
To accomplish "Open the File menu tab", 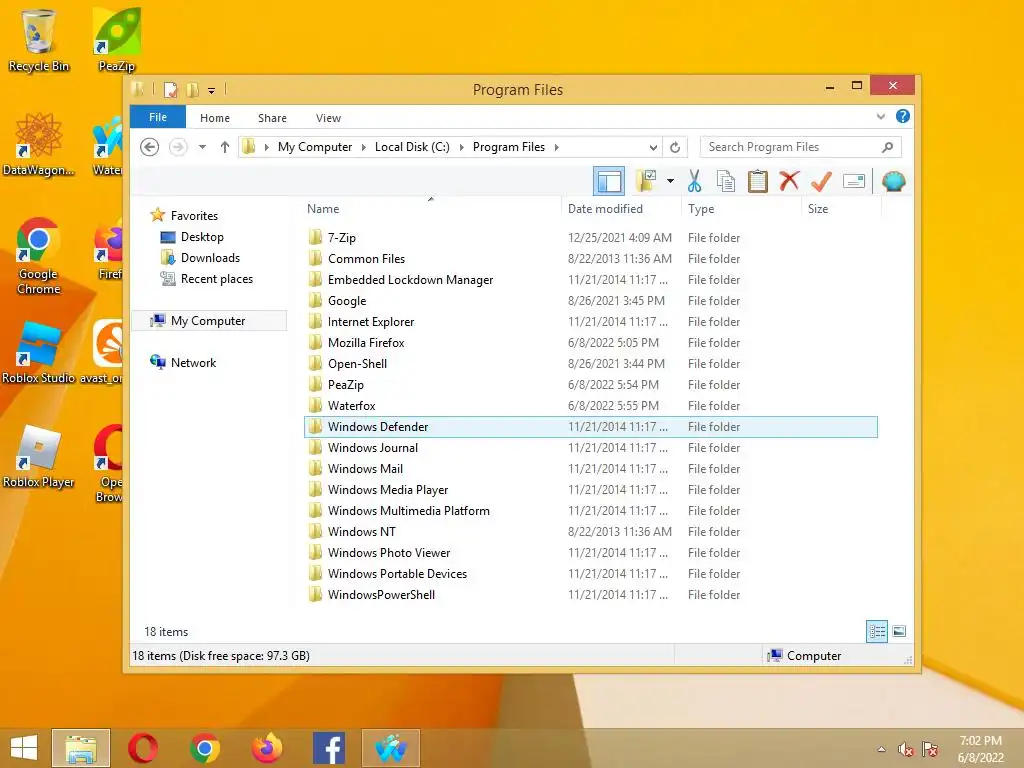I will [x=158, y=117].
